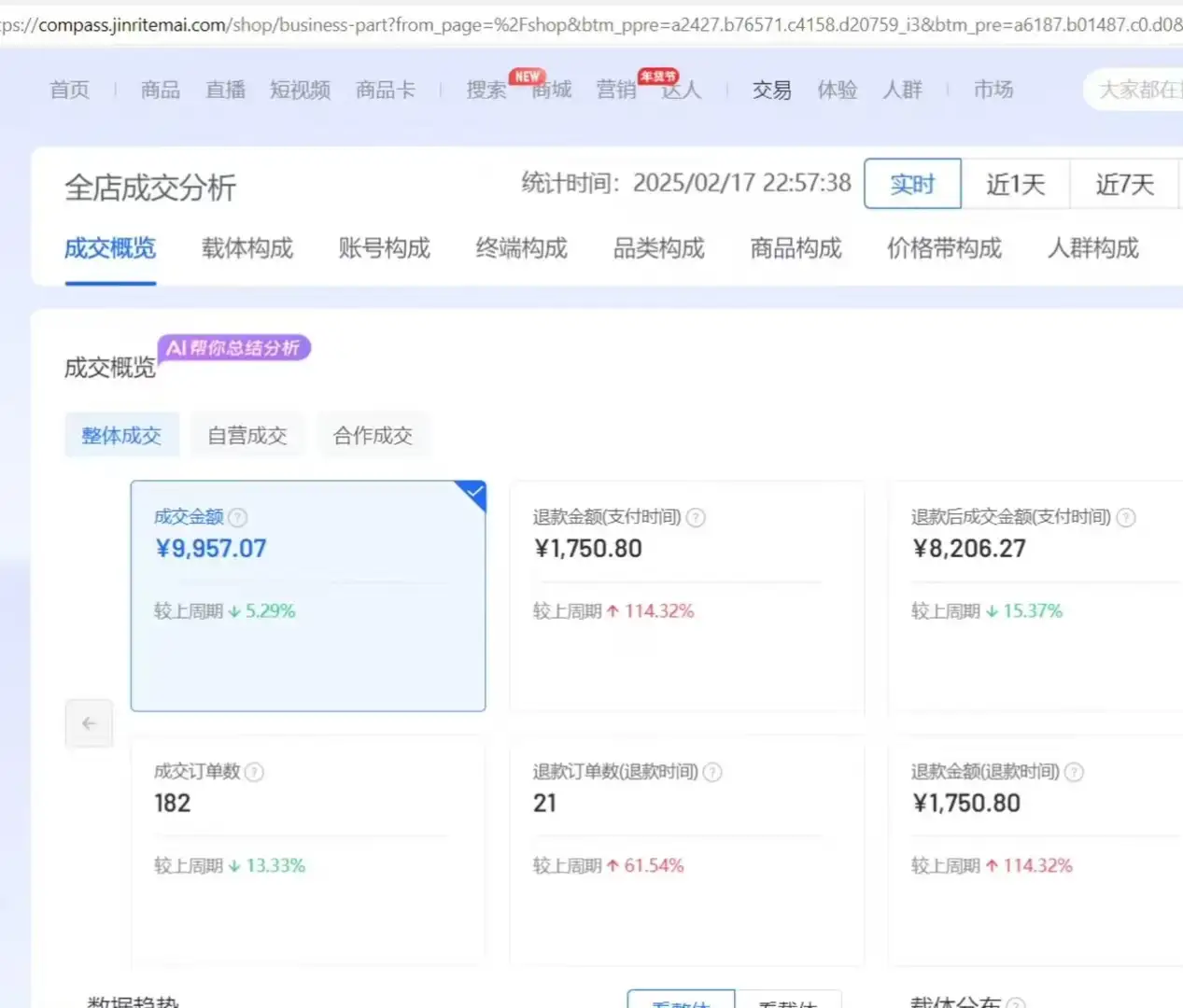Click the left arrow to scroll metric cards
The image size is (1183, 1008).
coord(90,723)
